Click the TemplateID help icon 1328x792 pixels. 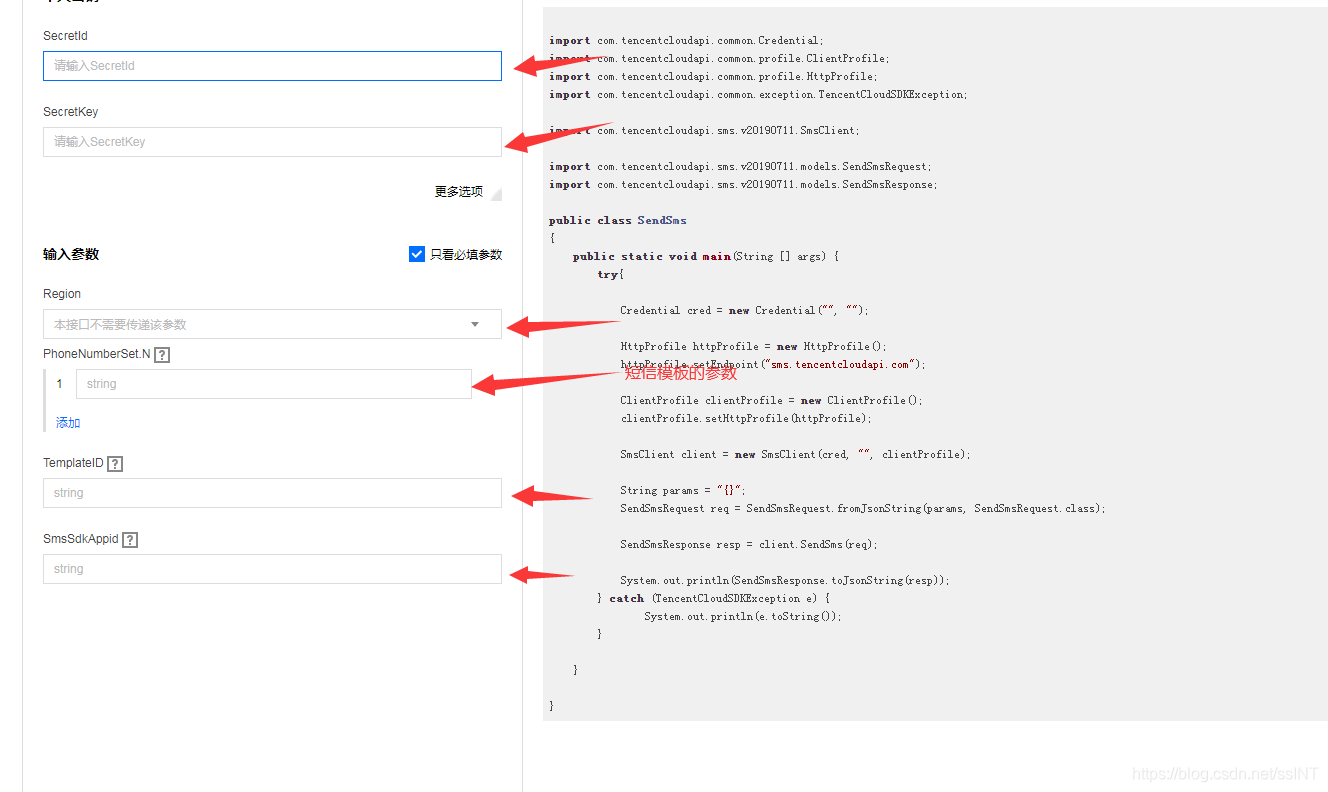coord(115,464)
